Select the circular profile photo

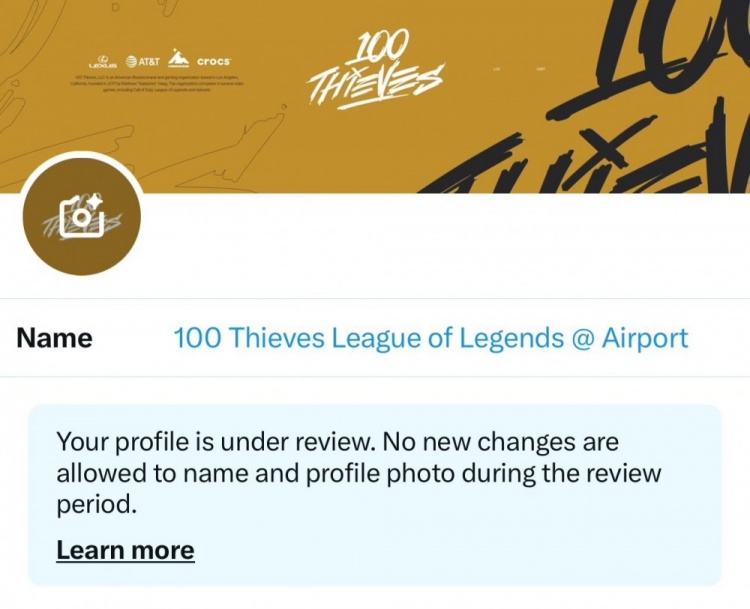(x=82, y=215)
